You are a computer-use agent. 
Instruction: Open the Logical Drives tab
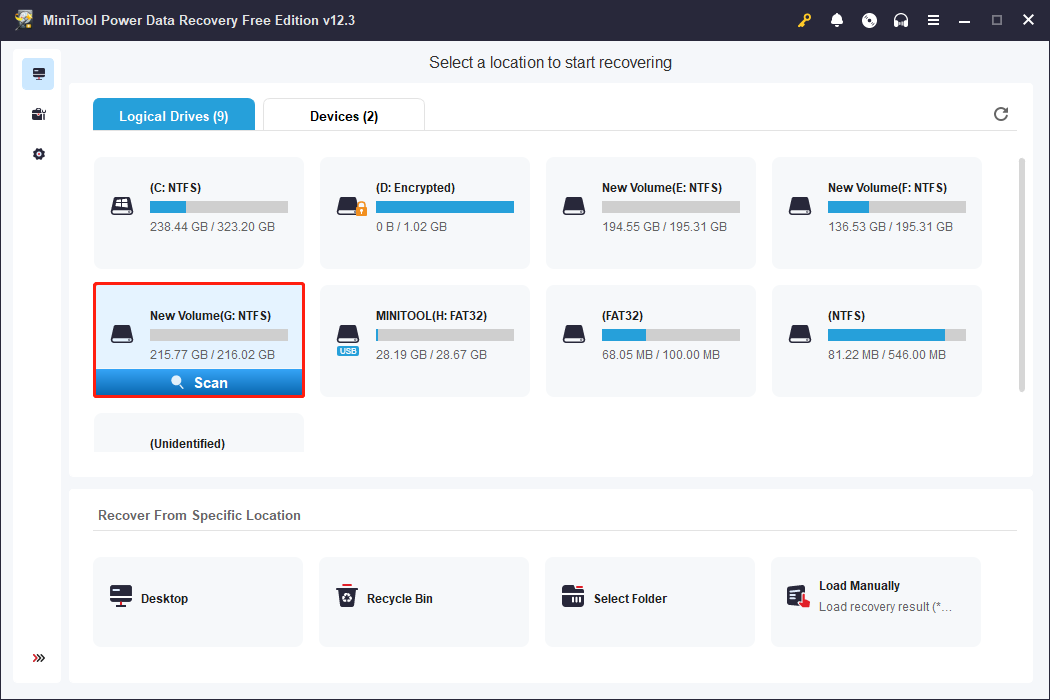coord(173,115)
